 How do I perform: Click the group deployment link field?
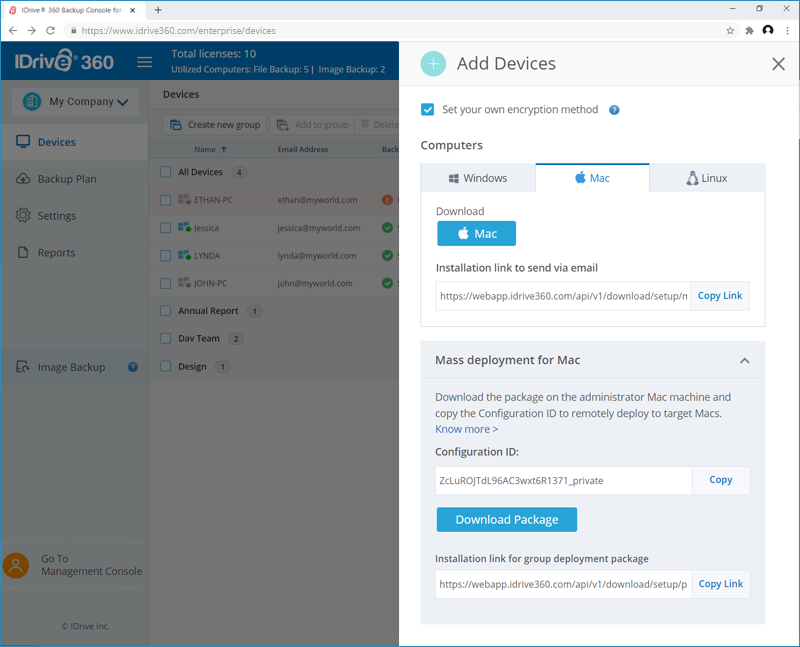(563, 584)
